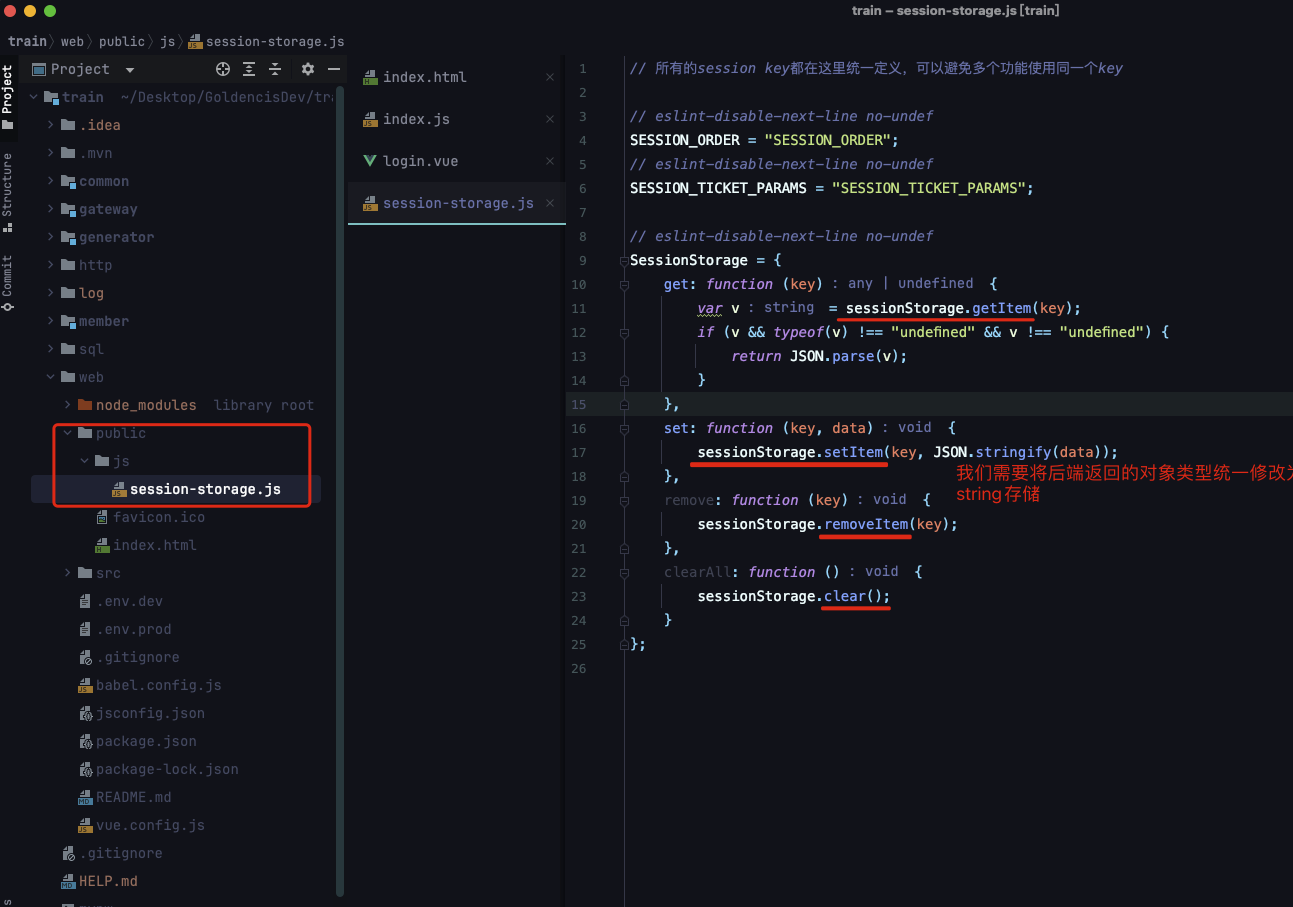The width and height of the screenshot is (1293, 907).
Task: Toggle the Project tool window tab
Action: click(8, 97)
